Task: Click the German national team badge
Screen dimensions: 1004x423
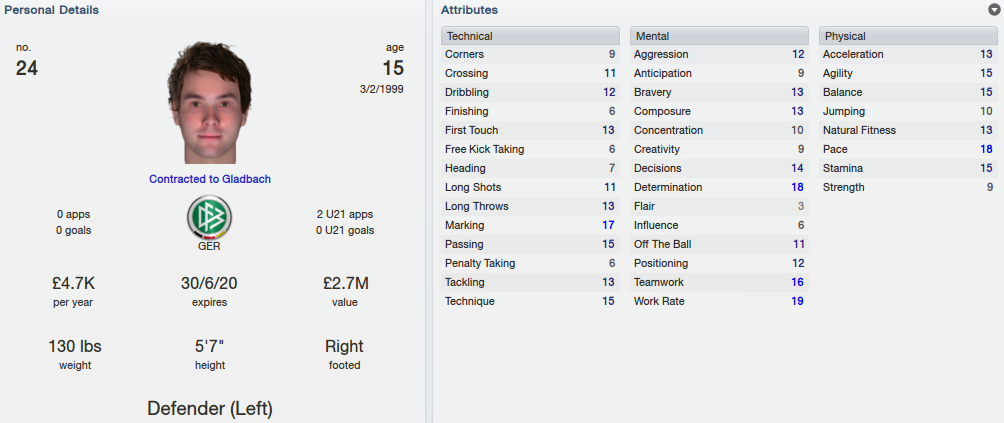Action: tap(209, 217)
